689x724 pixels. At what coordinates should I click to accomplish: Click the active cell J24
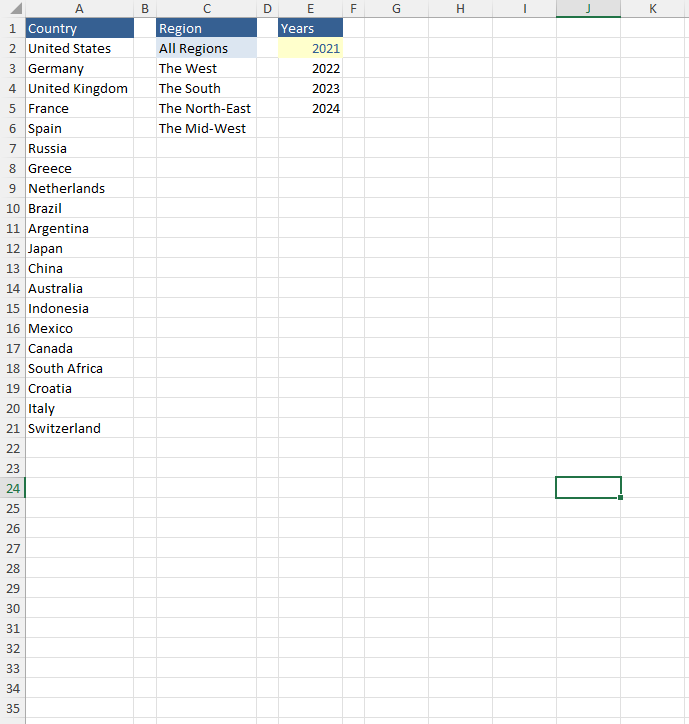tap(588, 488)
